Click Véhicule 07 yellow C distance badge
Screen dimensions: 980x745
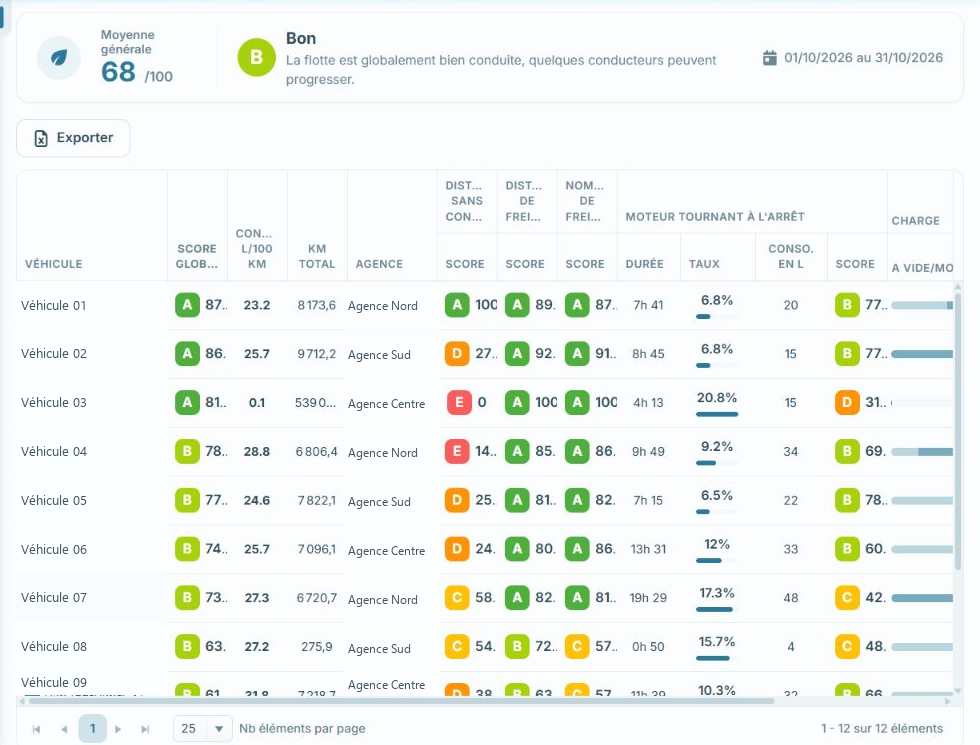point(457,598)
